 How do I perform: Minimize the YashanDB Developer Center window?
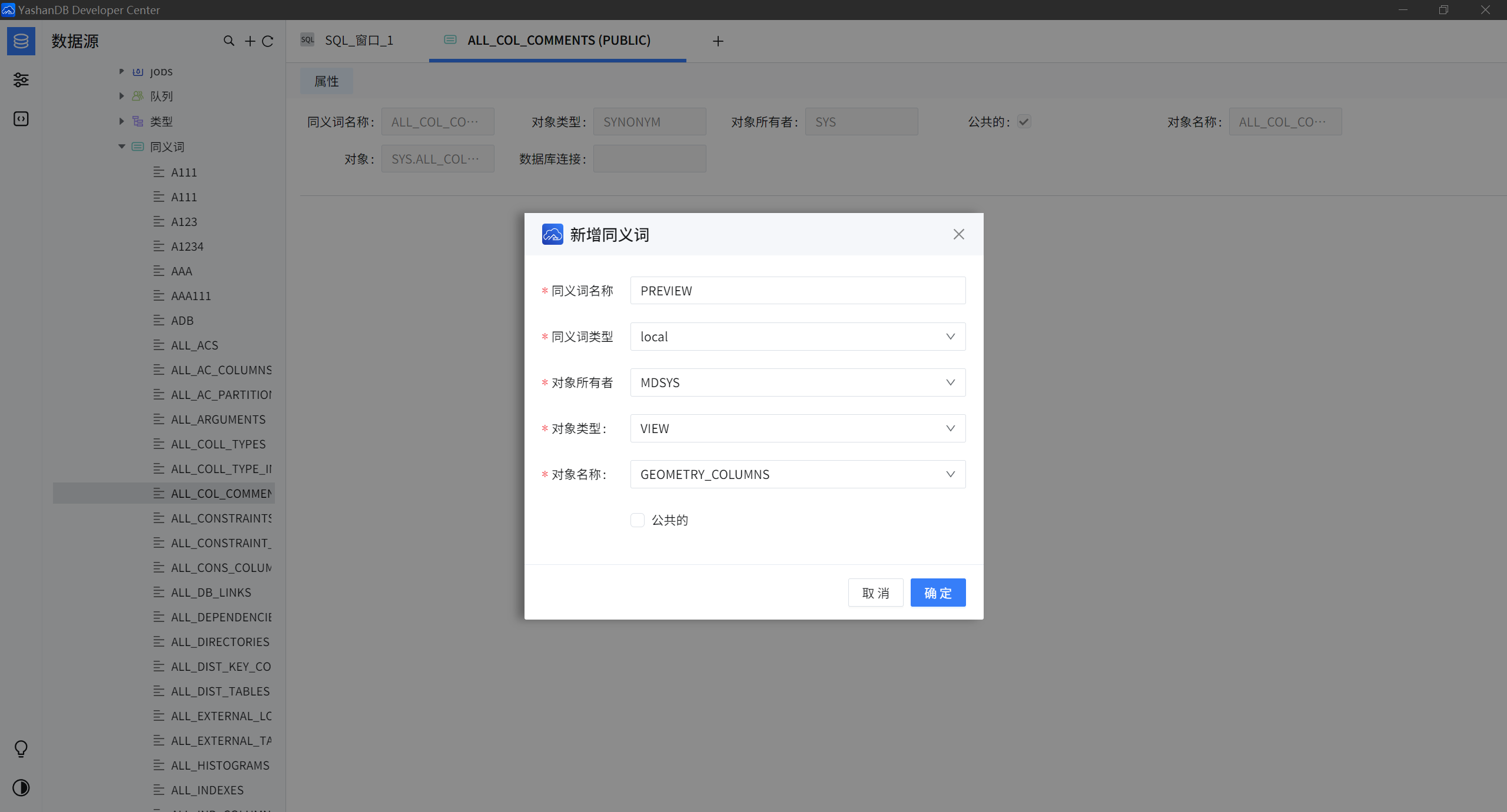[x=1403, y=10]
